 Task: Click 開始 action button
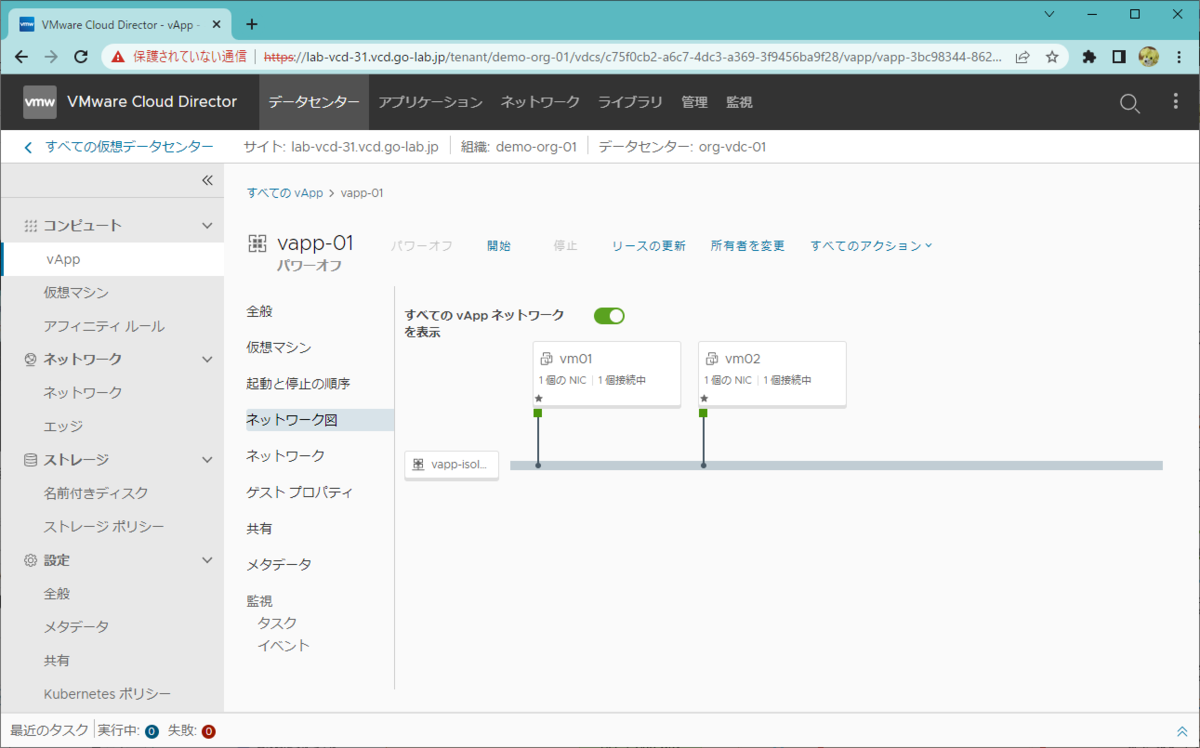(x=499, y=246)
